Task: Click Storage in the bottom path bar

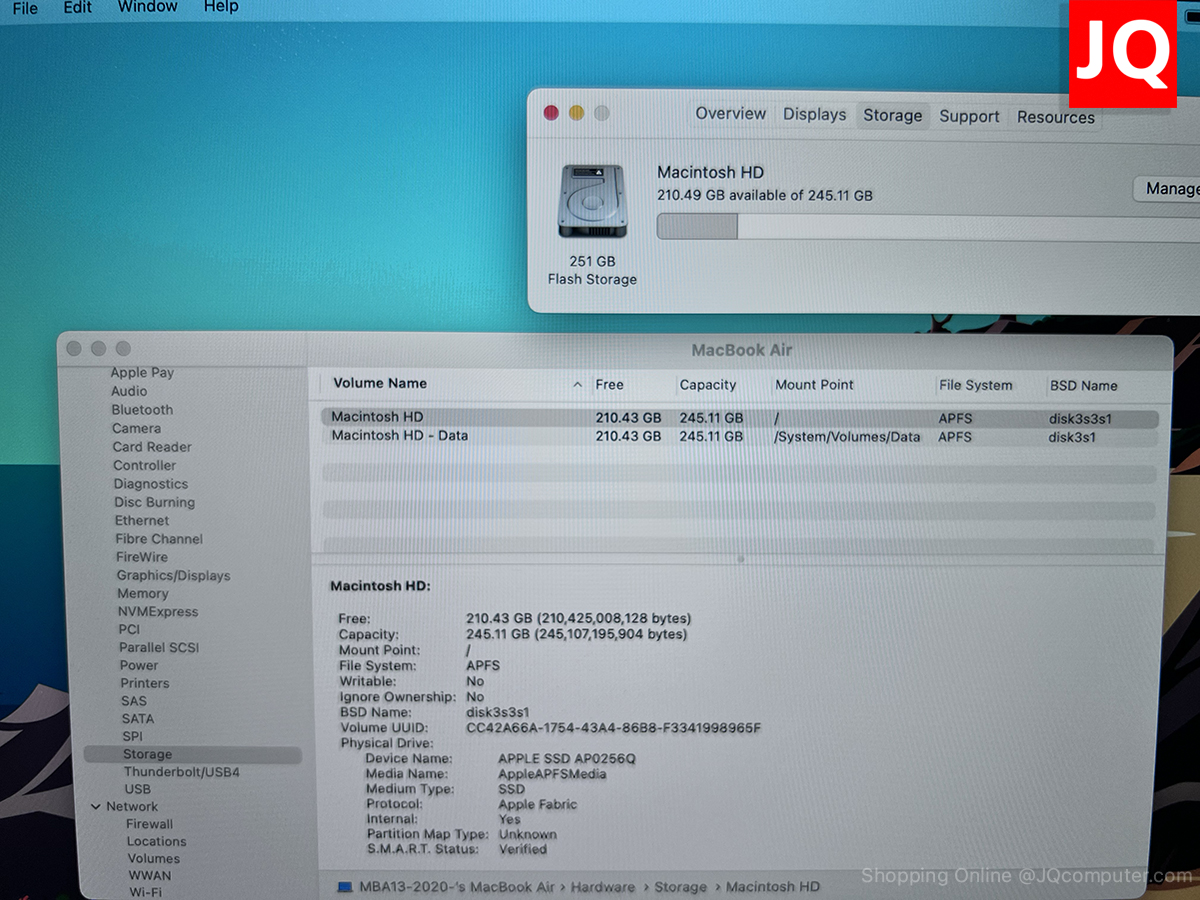Action: tap(680, 887)
